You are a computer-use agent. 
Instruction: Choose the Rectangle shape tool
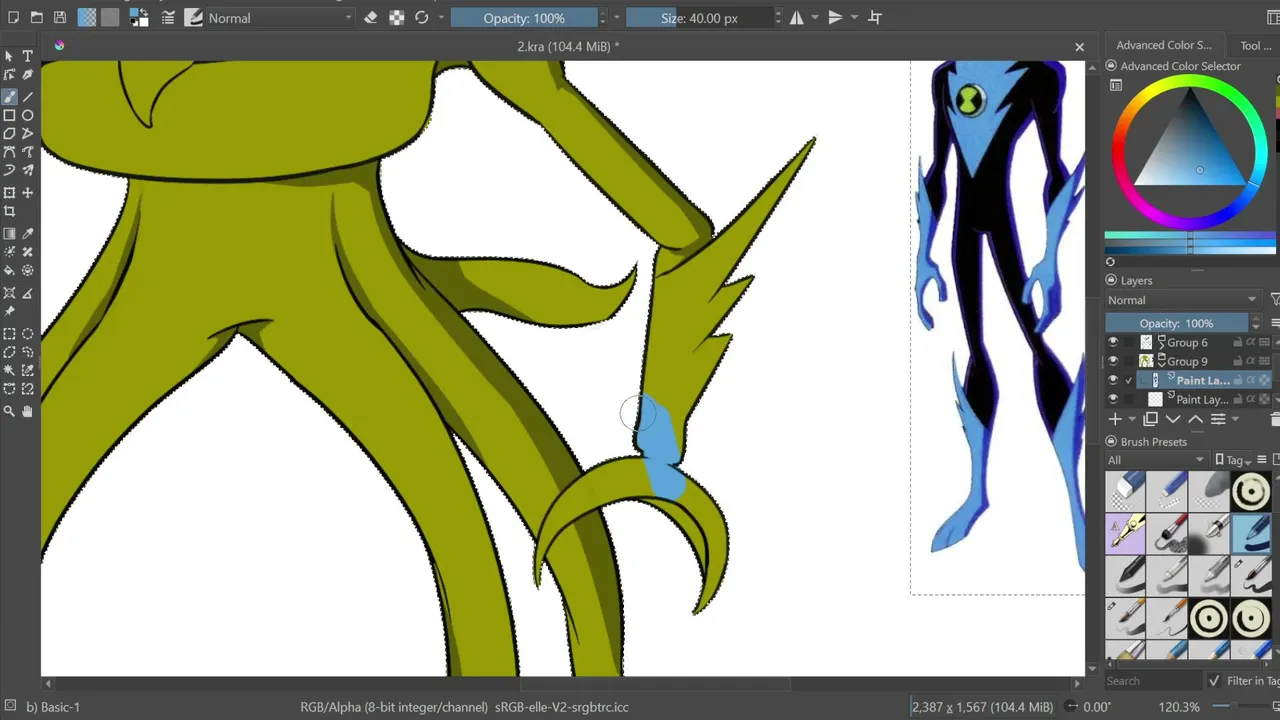coord(10,116)
